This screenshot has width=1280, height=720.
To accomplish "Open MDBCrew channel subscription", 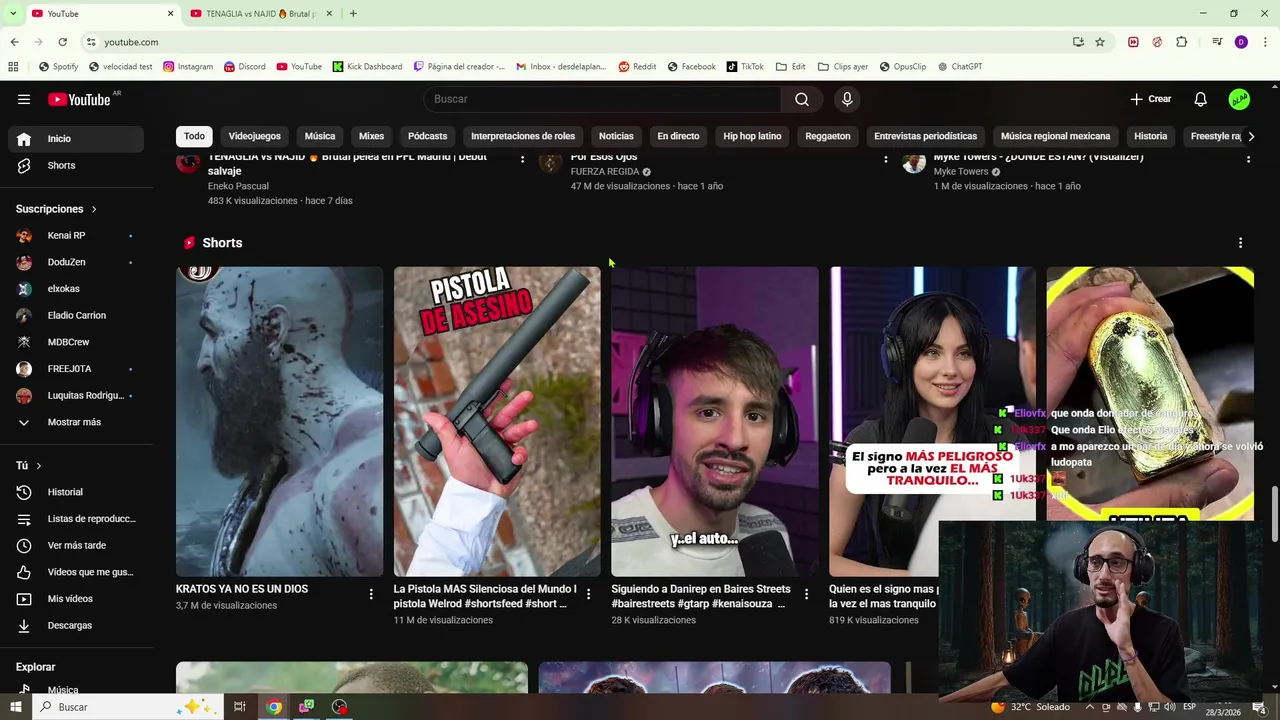I will (76, 342).
